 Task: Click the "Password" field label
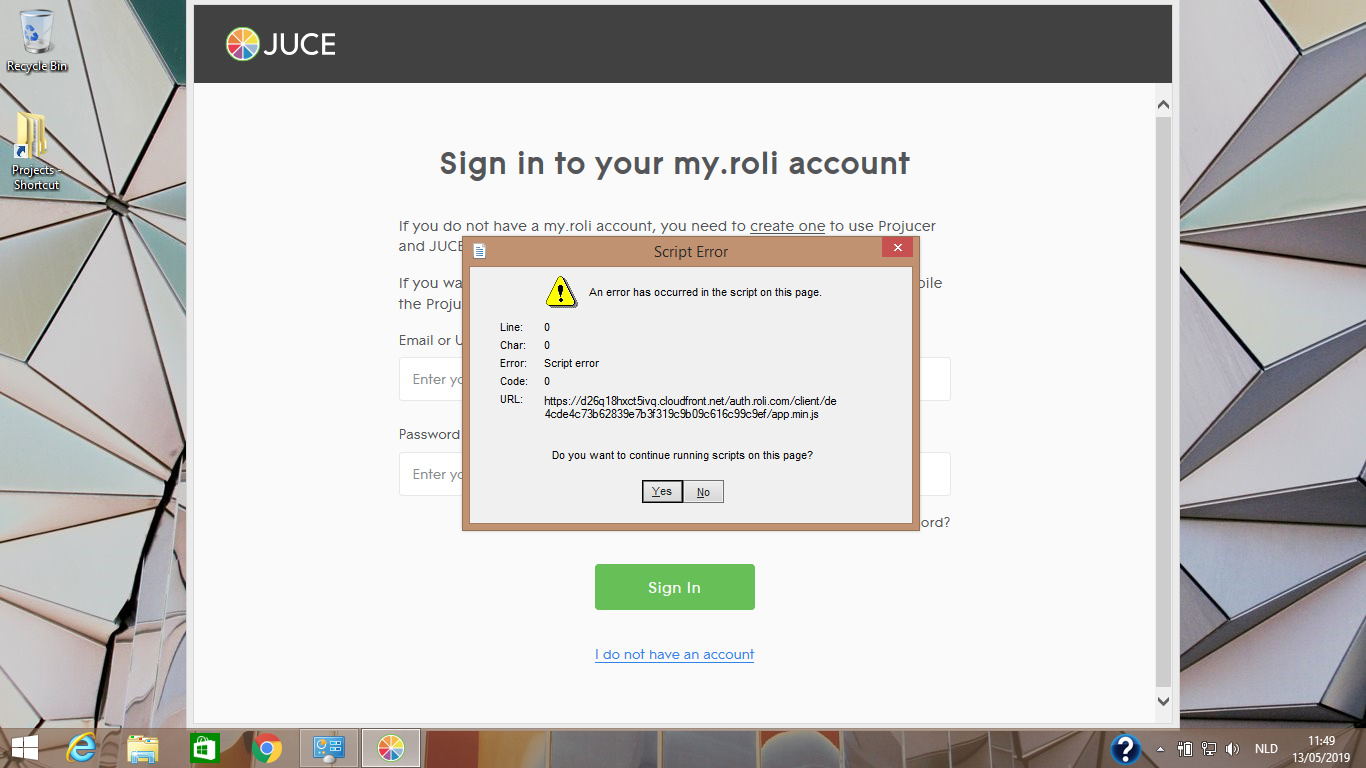click(x=430, y=434)
